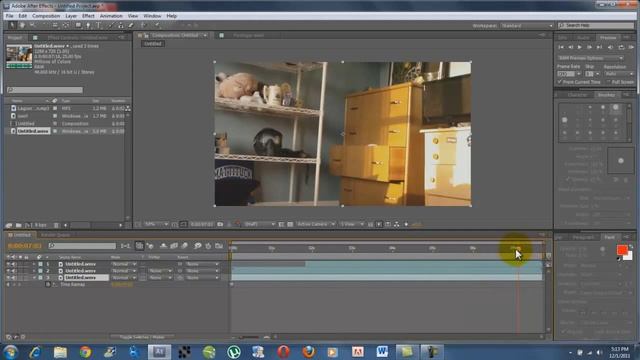The image size is (640, 360).
Task: Create new folder in Project panel
Action: pyautogui.click(x=18, y=225)
